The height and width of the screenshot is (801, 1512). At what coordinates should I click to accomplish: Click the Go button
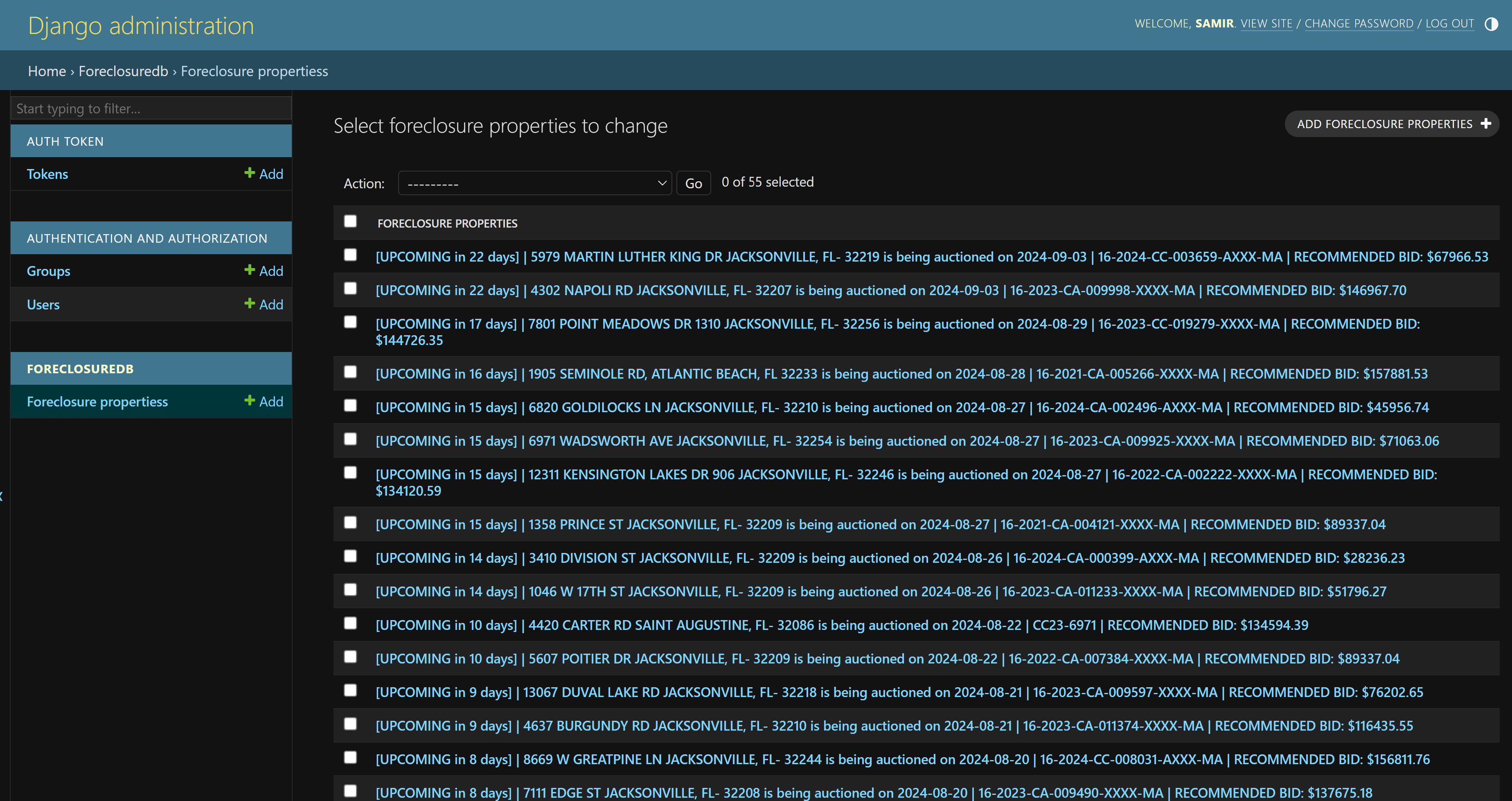693,183
